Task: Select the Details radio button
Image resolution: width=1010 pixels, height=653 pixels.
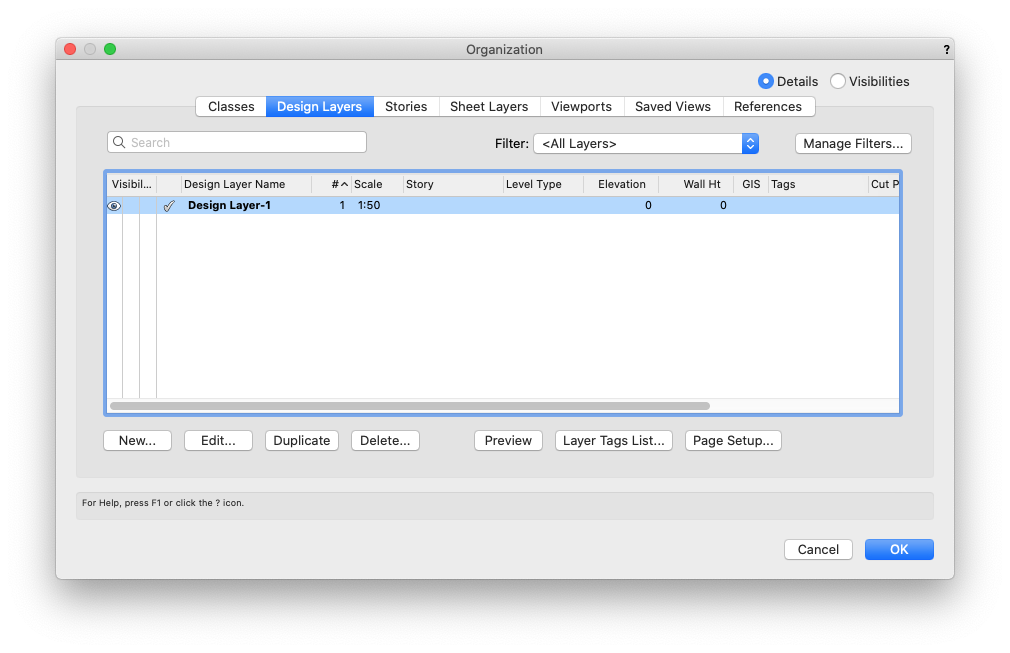Action: pyautogui.click(x=765, y=81)
